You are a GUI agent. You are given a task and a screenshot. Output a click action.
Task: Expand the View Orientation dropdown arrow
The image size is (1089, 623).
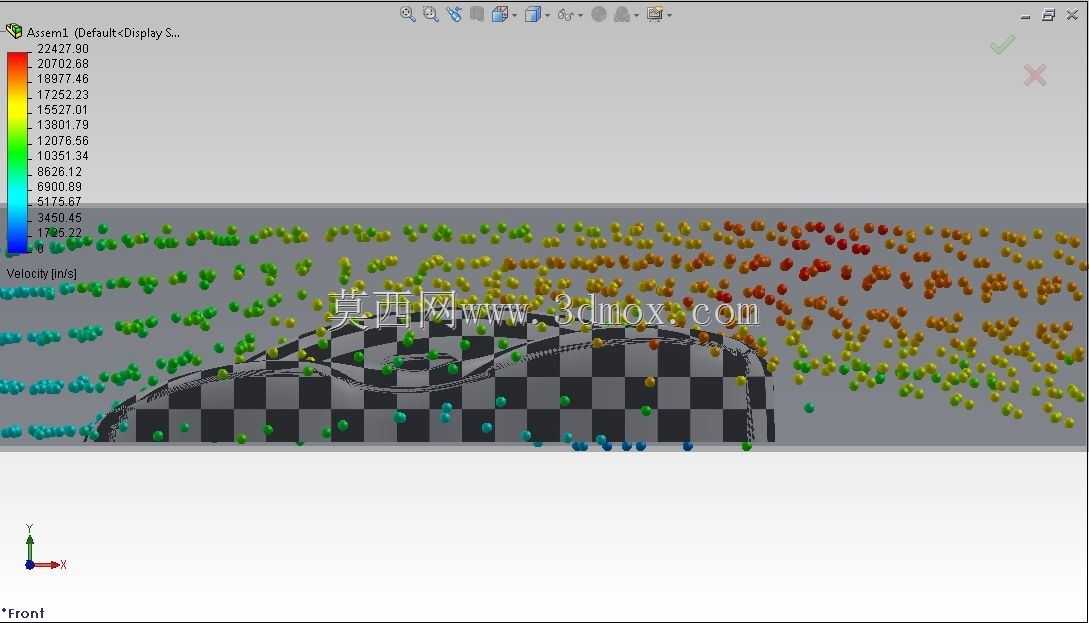point(515,15)
